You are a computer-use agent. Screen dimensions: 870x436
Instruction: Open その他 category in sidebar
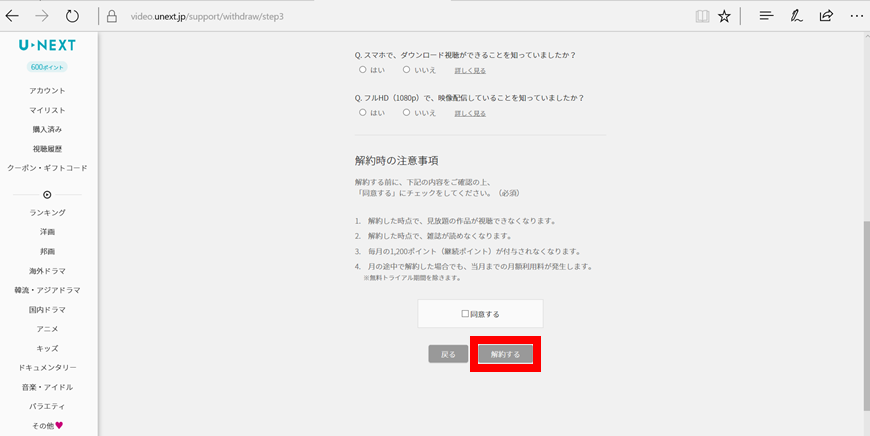coord(47,425)
